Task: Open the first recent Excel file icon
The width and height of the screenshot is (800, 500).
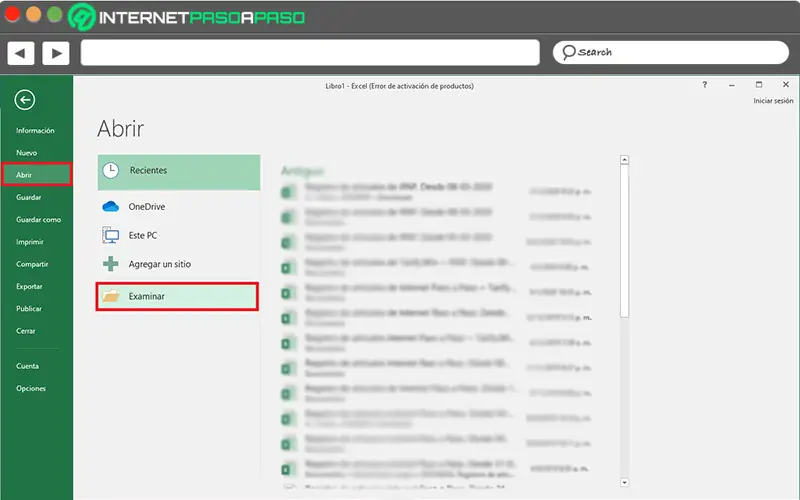Action: click(288, 192)
